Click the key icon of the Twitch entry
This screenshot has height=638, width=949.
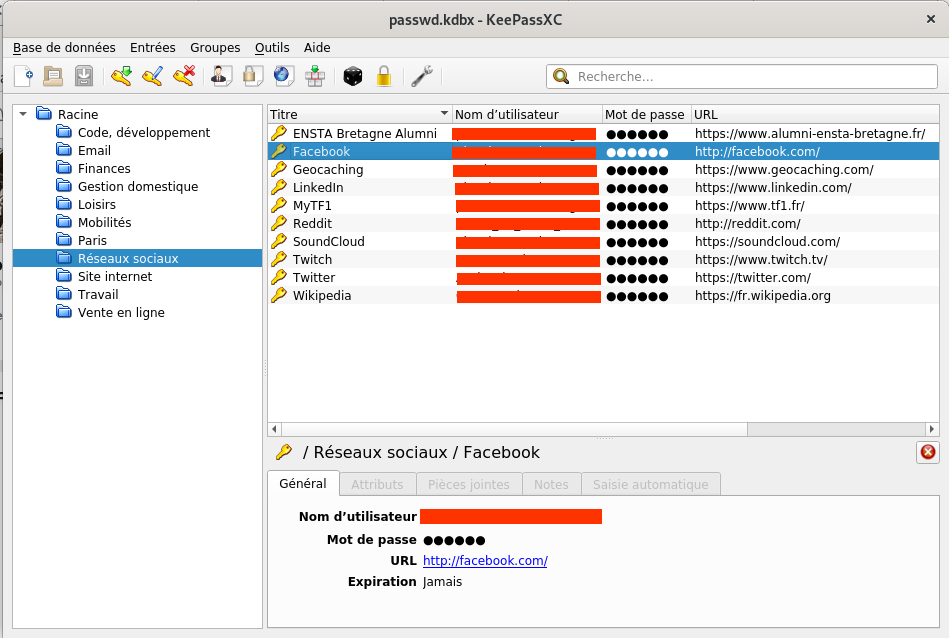278,259
